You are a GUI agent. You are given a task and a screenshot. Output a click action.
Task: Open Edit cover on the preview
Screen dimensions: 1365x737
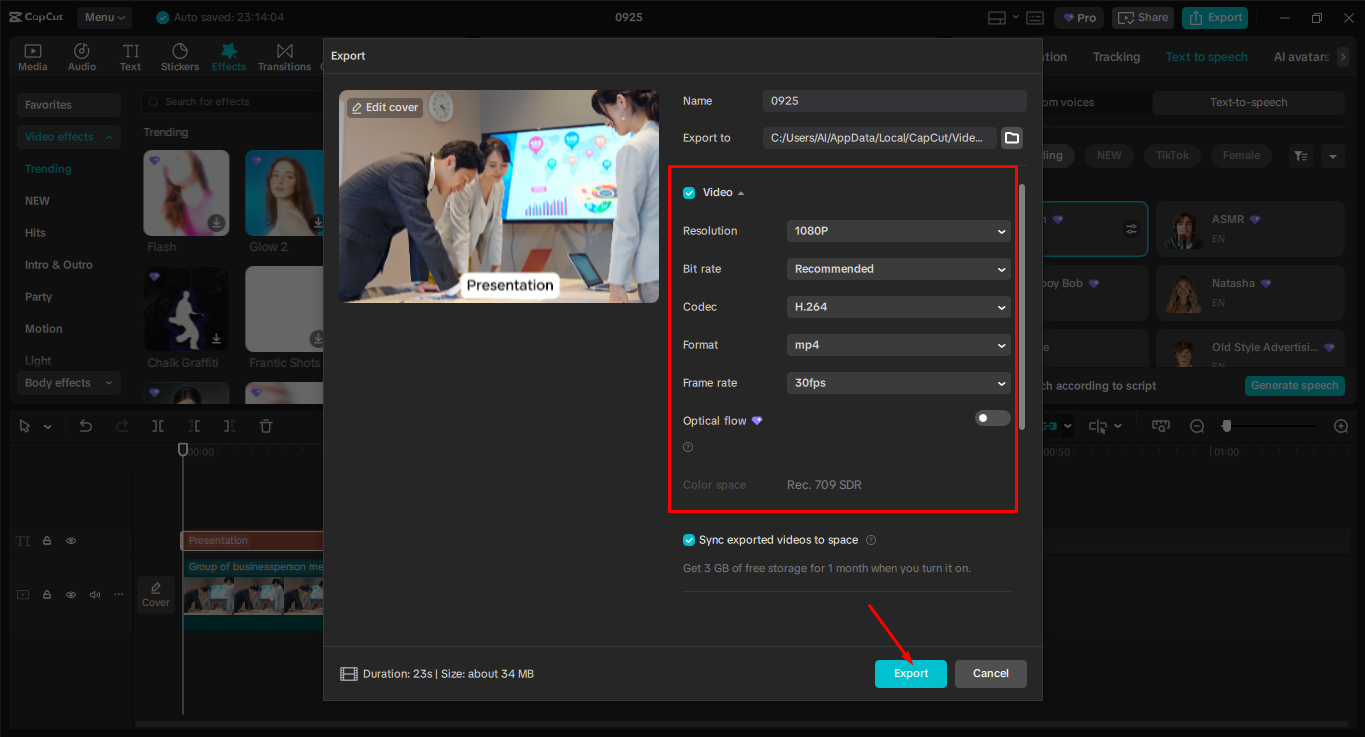click(x=384, y=106)
